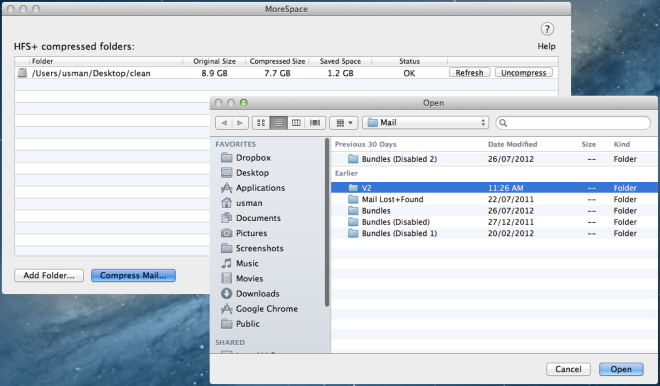Image resolution: width=660 pixels, height=386 pixels.
Task: Select Public in Favorites sidebar
Action: click(x=240, y=324)
